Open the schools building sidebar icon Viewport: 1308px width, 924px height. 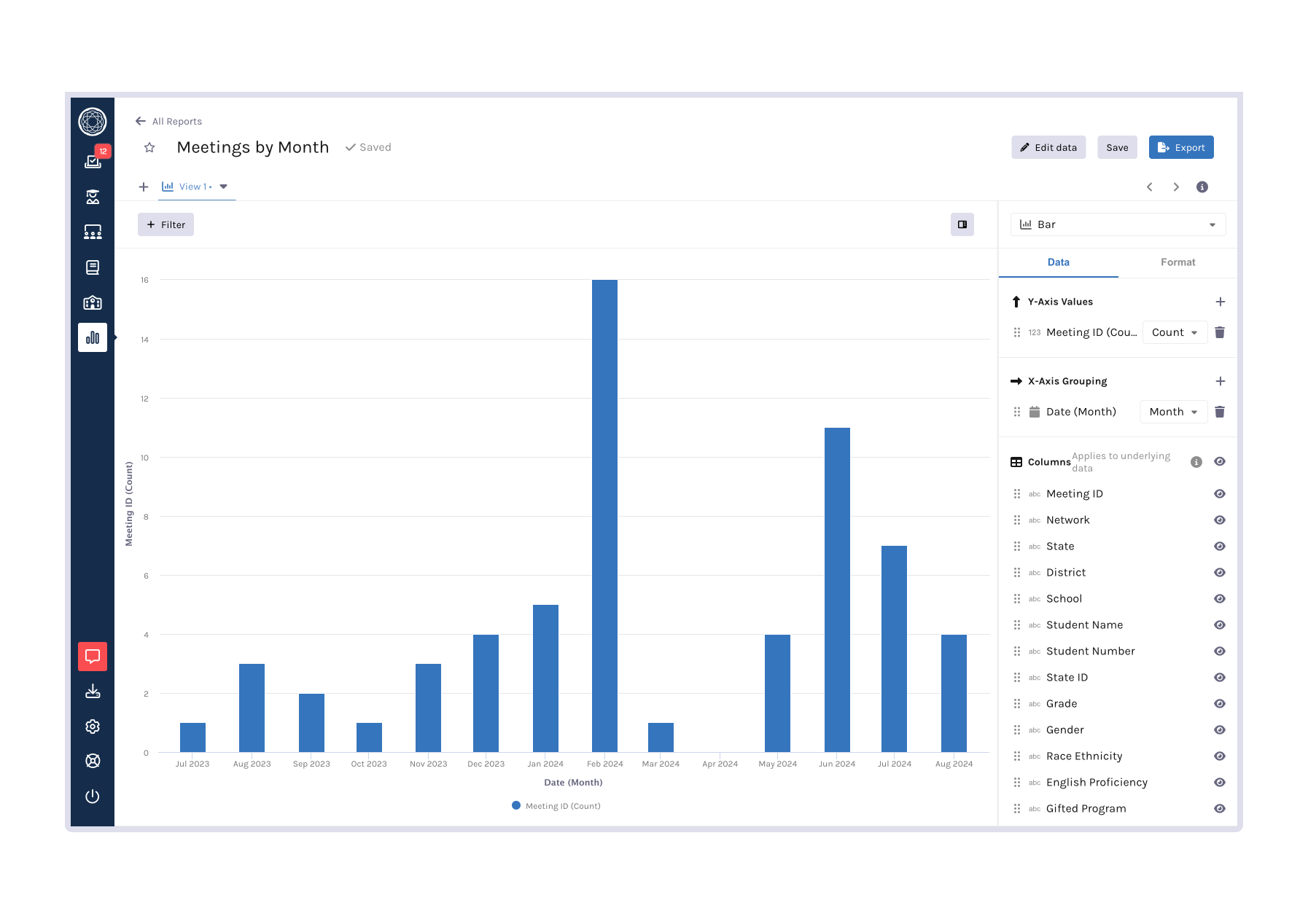pos(93,302)
